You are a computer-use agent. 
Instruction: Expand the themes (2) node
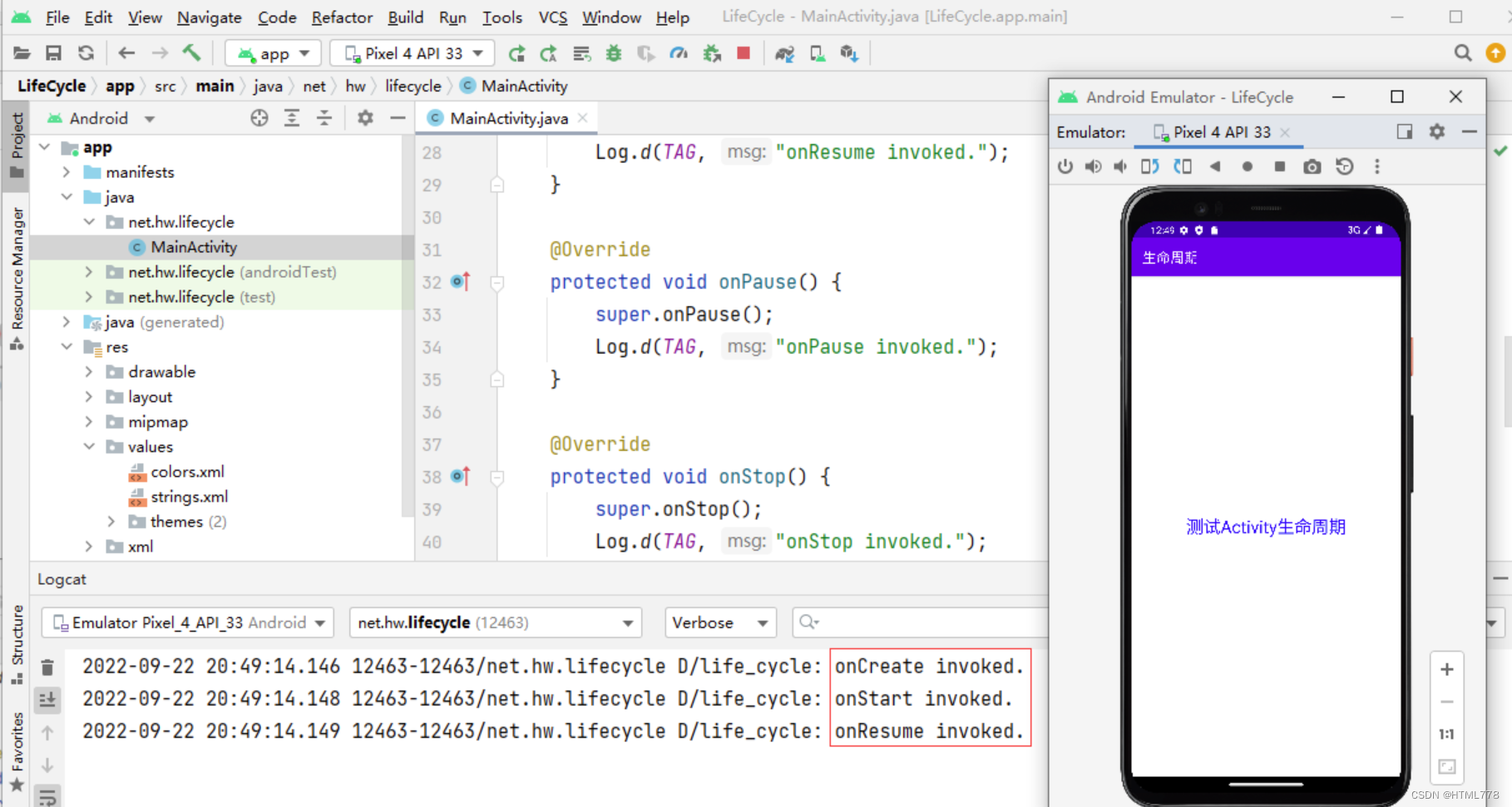(x=111, y=522)
